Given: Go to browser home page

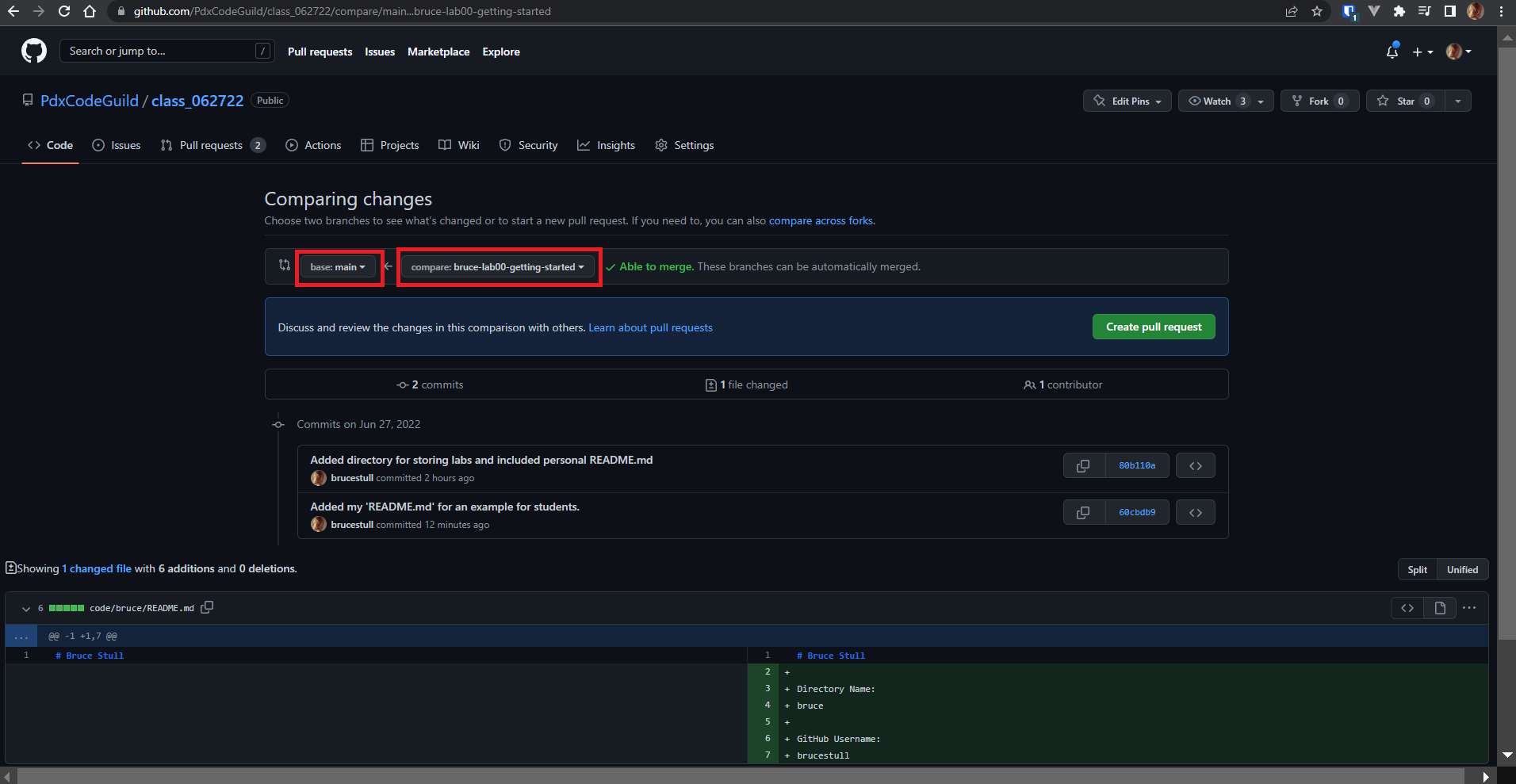Looking at the screenshot, I should click(90, 11).
